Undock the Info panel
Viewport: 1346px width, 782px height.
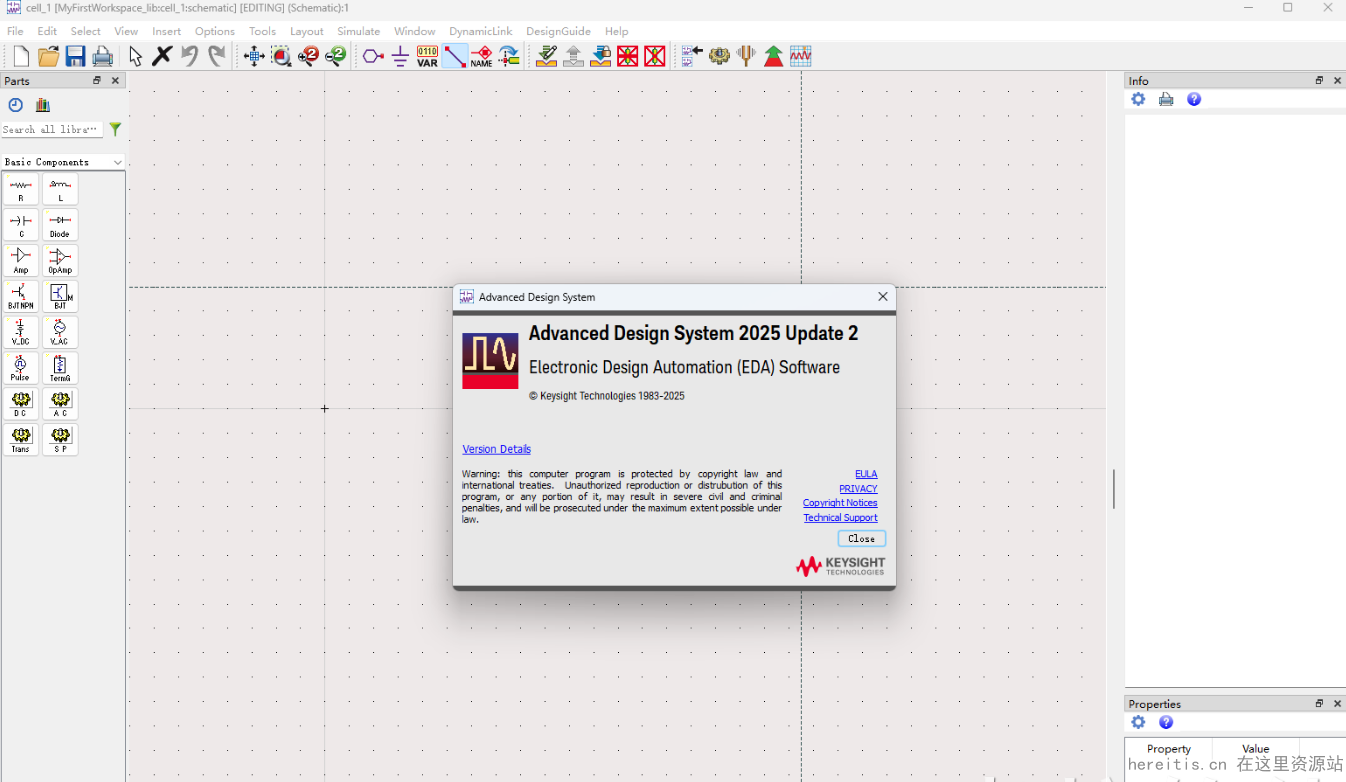pos(1319,81)
